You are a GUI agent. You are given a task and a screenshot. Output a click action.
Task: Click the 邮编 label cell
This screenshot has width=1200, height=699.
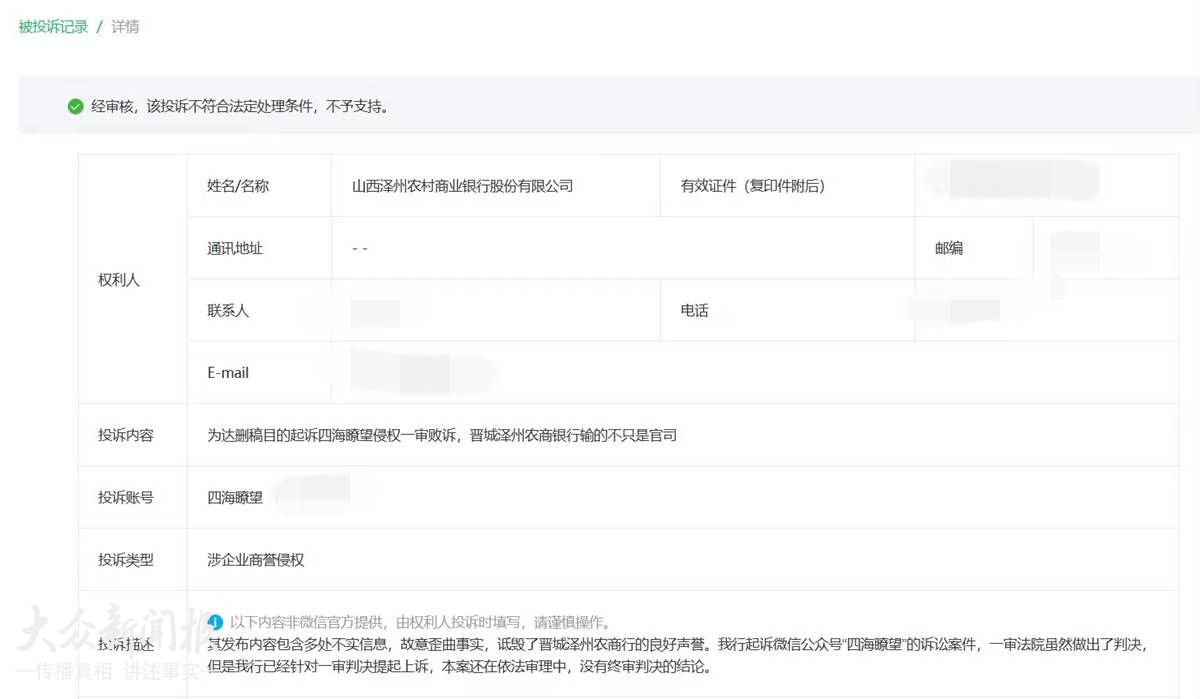(949, 248)
